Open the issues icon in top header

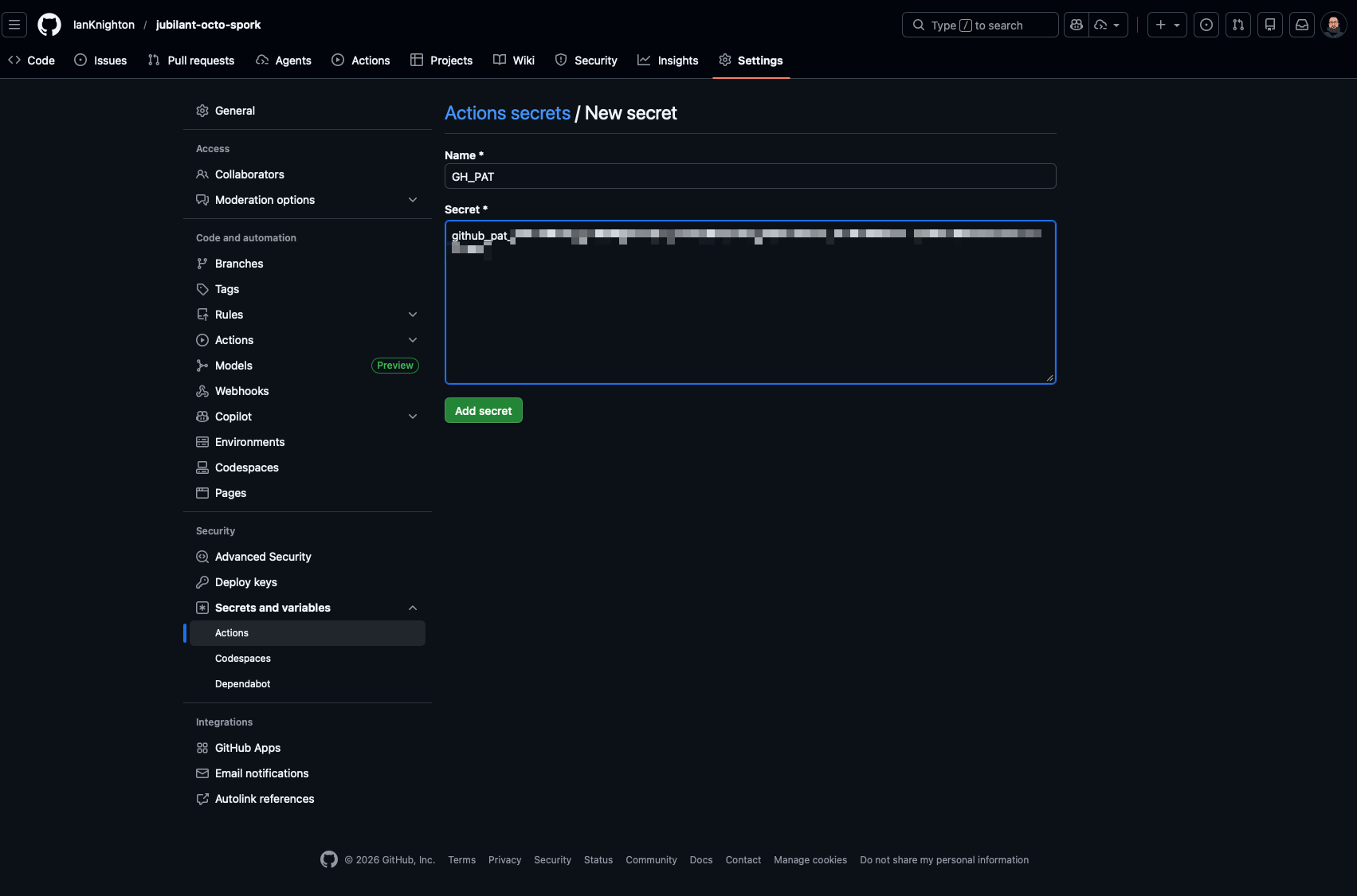coord(1206,25)
